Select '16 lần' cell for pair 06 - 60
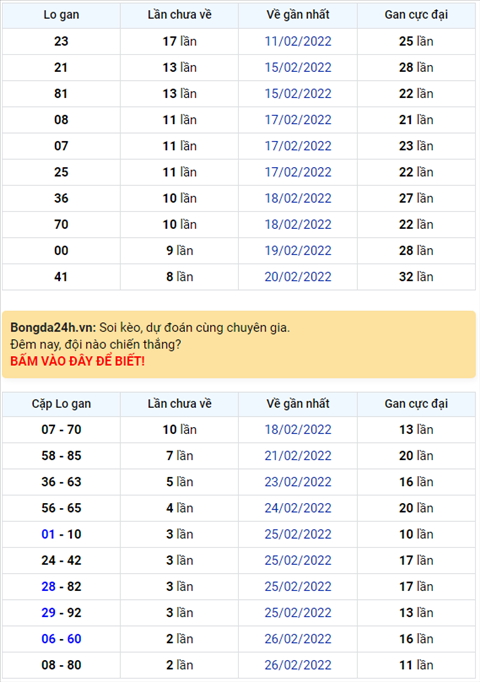 (416, 639)
